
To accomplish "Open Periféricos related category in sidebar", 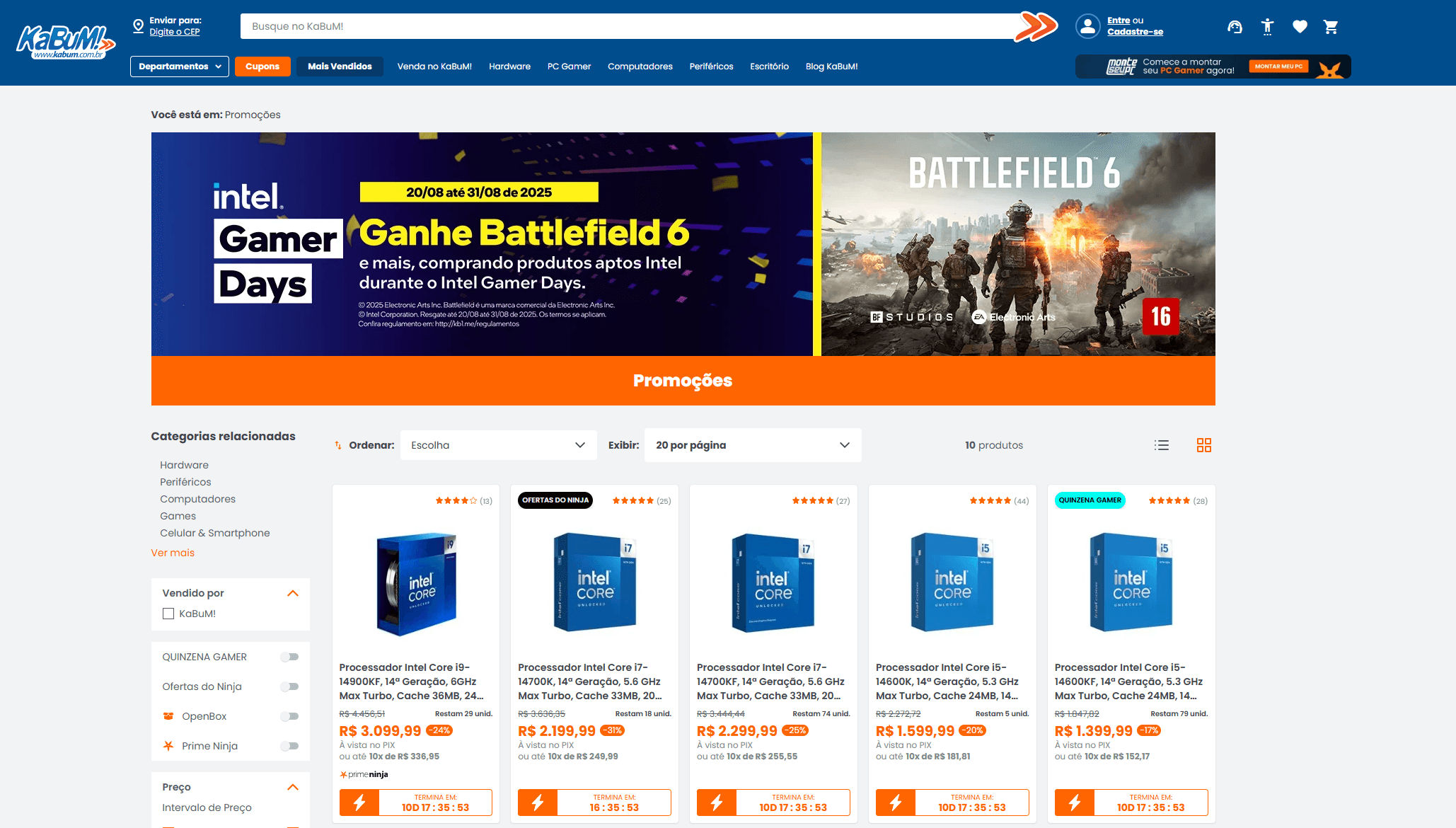I will click(x=185, y=482).
